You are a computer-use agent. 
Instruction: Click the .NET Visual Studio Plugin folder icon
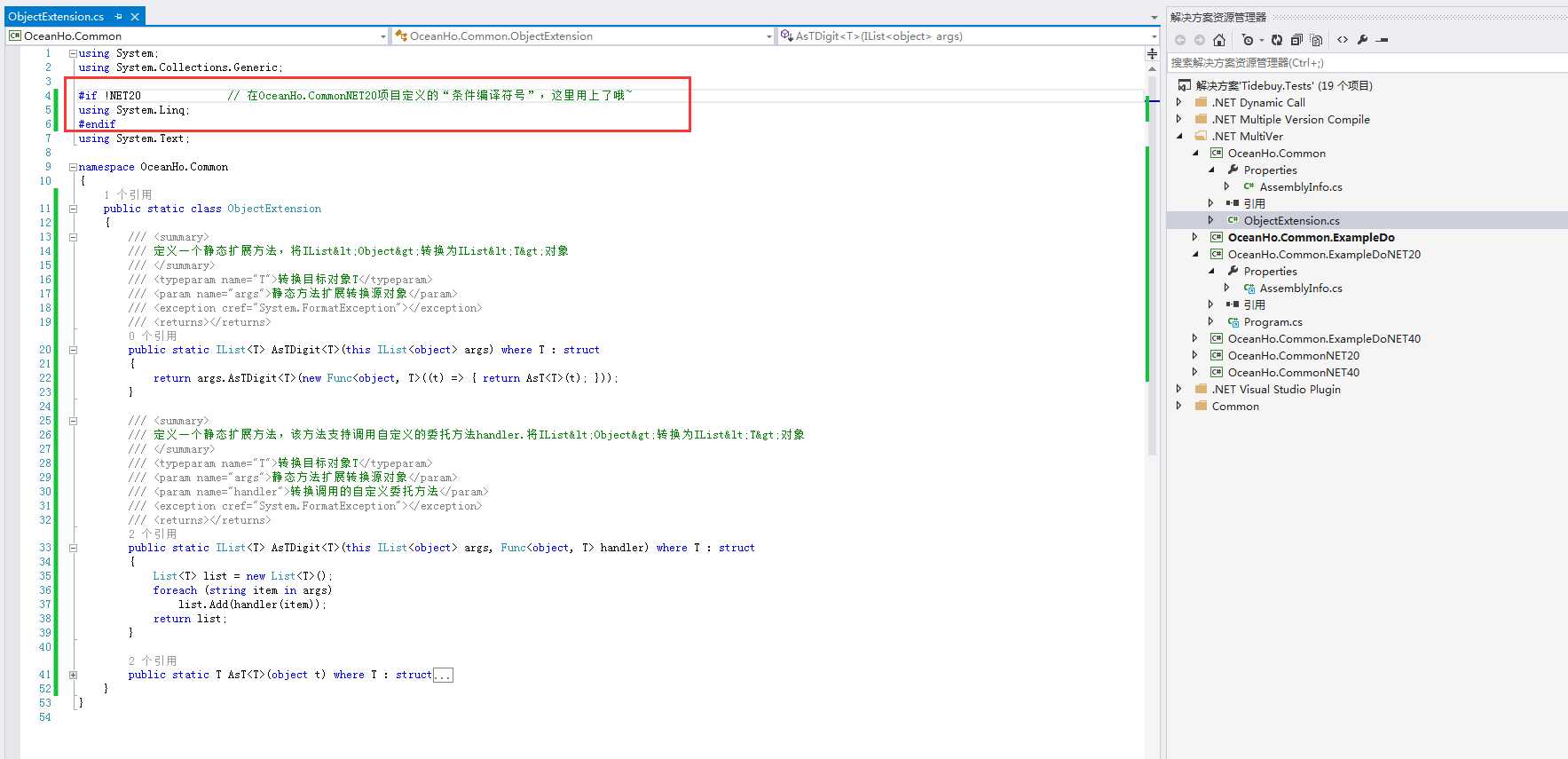(1201, 389)
